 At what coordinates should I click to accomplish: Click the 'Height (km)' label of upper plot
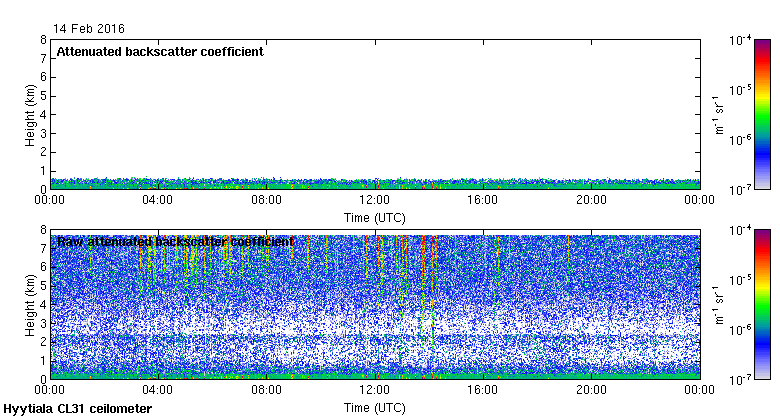31,115
